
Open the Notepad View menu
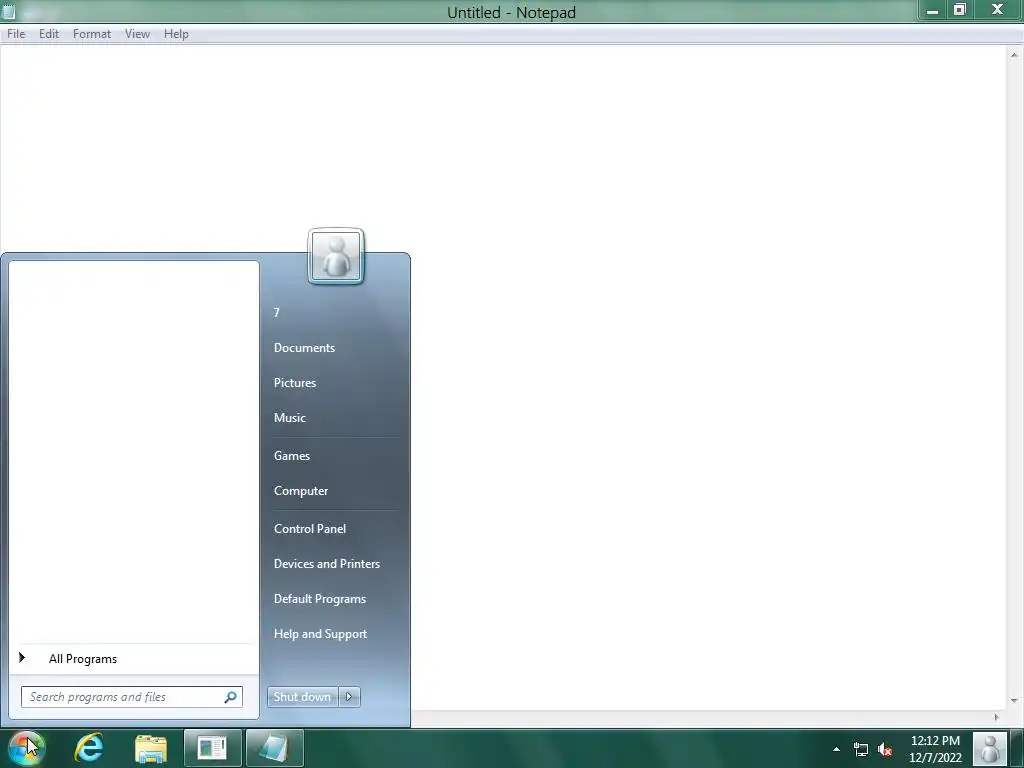(137, 34)
